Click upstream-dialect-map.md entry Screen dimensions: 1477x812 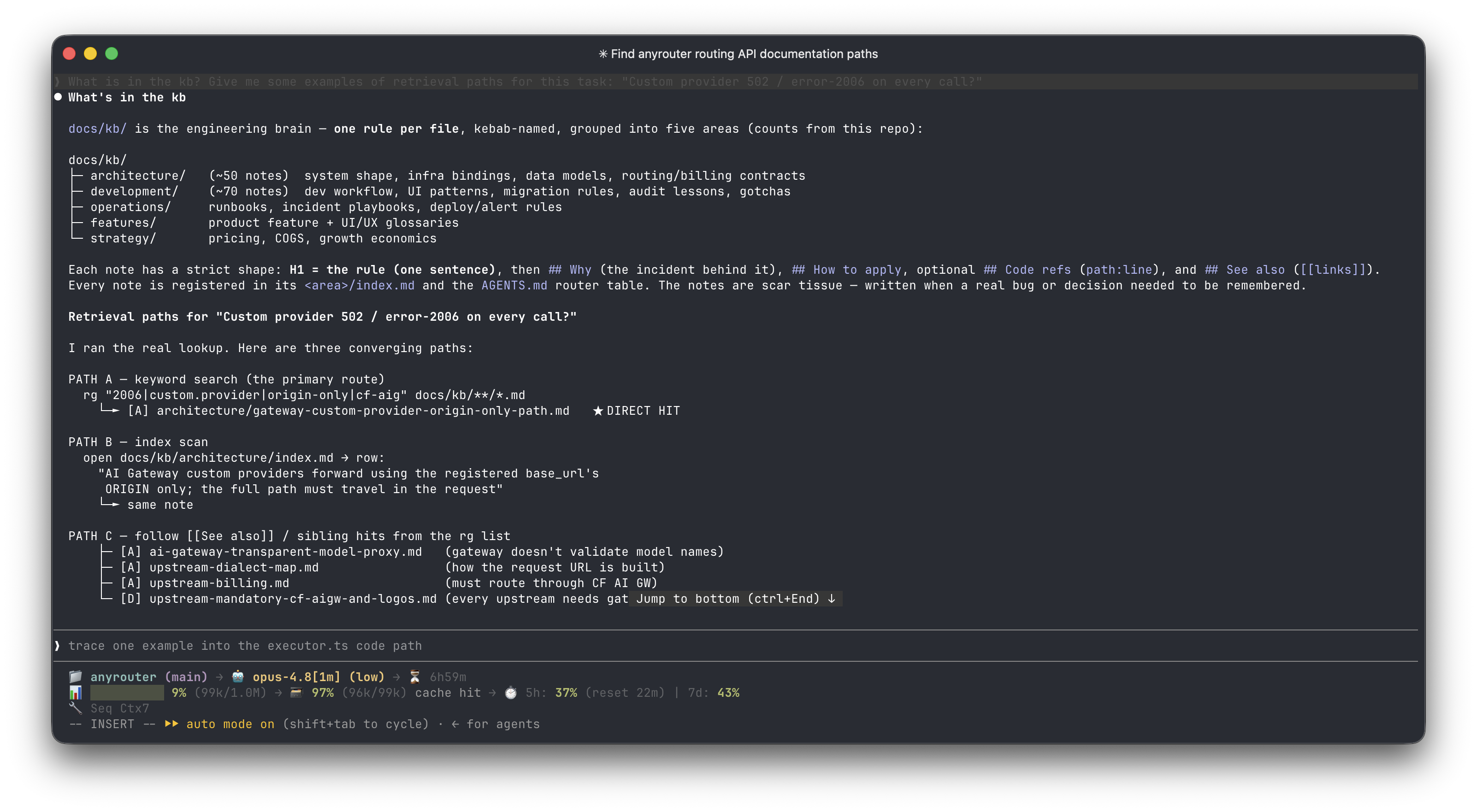click(x=233, y=567)
